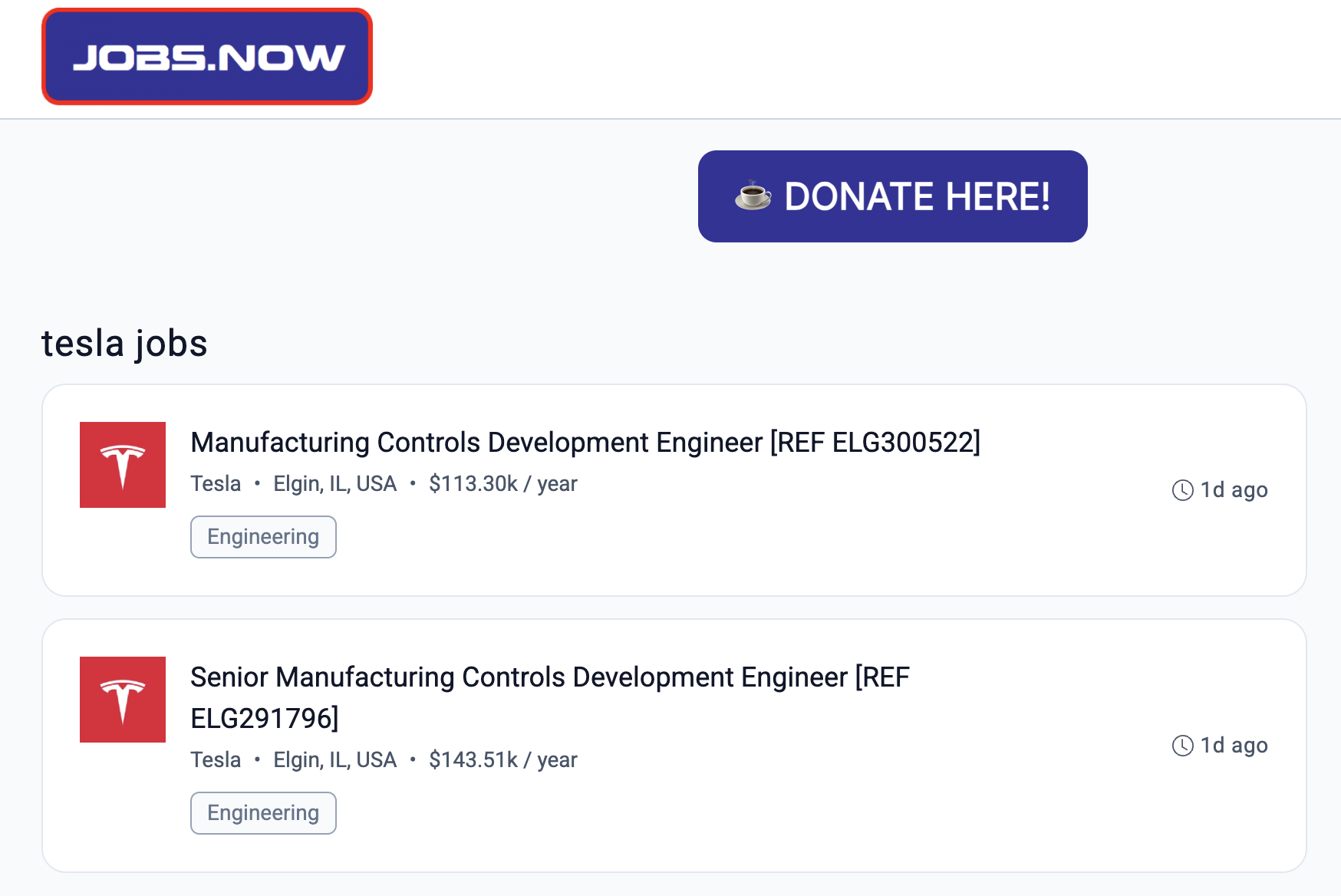Open Senior Manufacturing Controls Development Engineer ELG291796 listing
This screenshot has height=896, width=1341.
tap(550, 698)
